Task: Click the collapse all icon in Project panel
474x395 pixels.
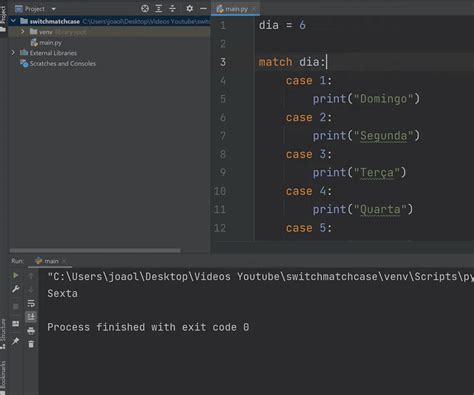Action: [172, 9]
